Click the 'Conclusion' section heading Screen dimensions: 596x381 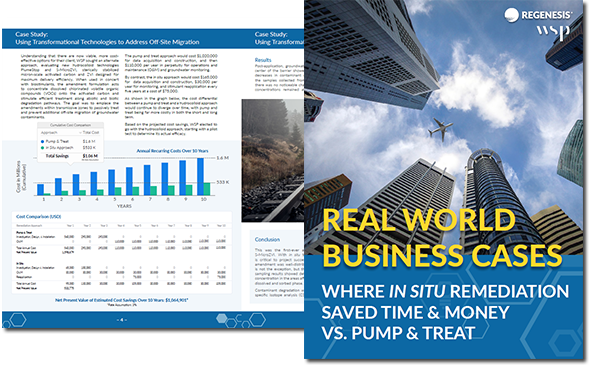[x=267, y=240]
